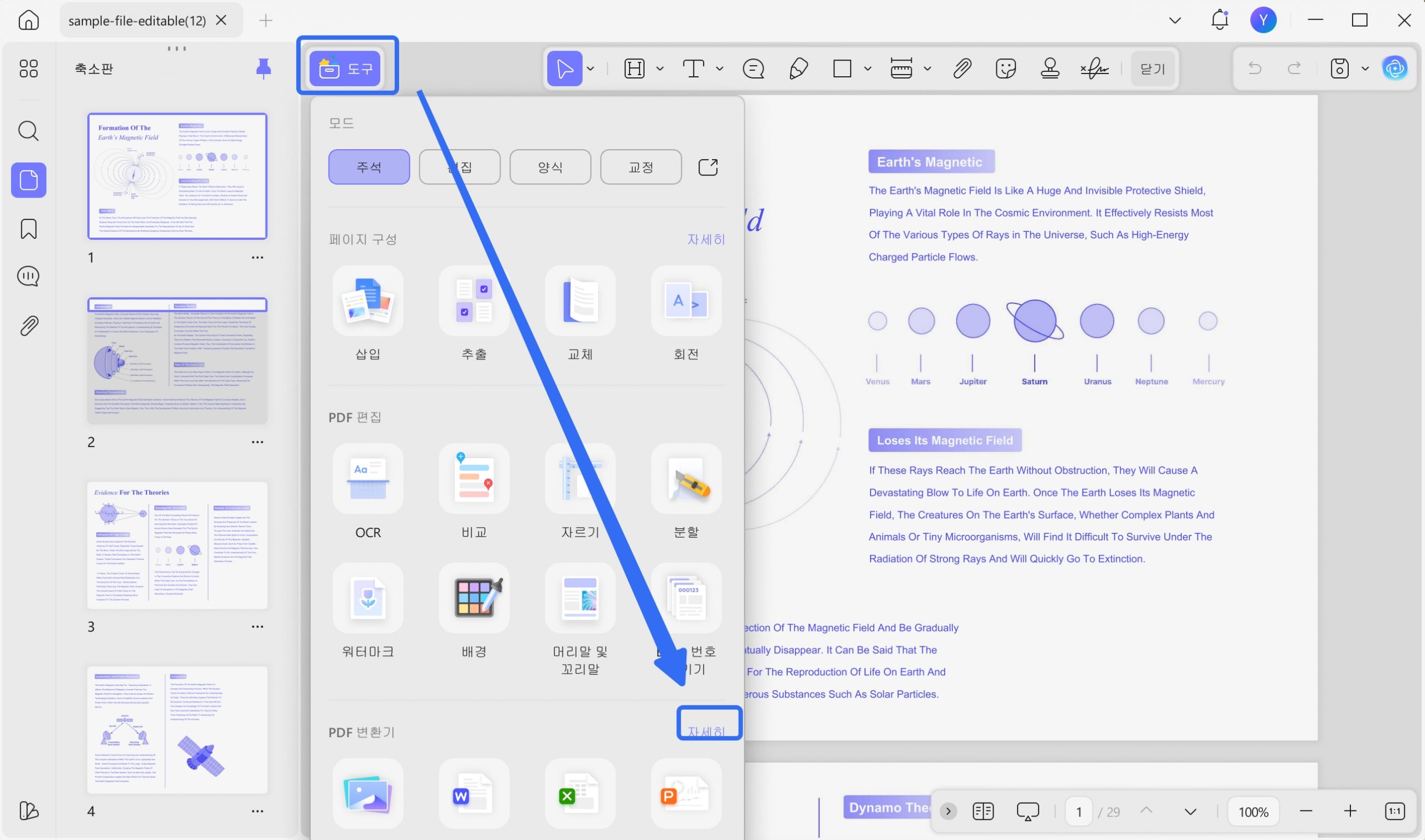This screenshot has width=1425, height=840.
Task: Select page 4 thumbnail
Action: point(177,730)
